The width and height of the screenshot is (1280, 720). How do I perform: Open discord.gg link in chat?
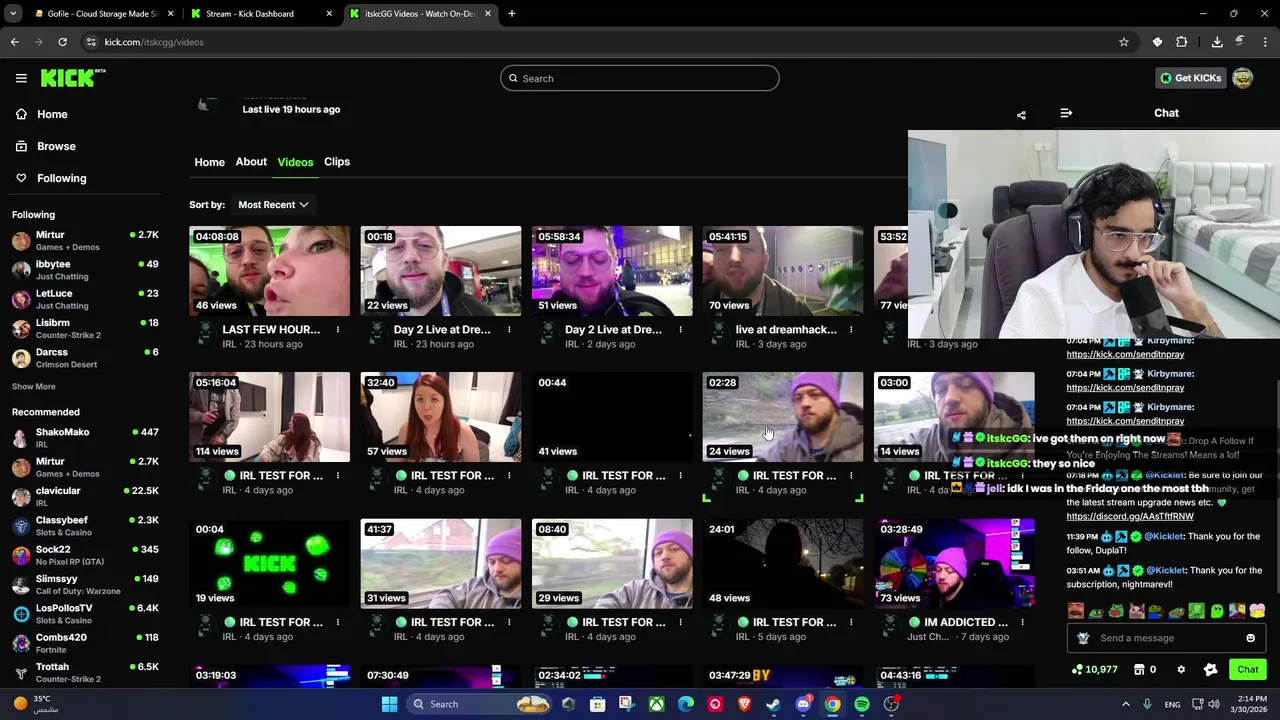(1130, 516)
